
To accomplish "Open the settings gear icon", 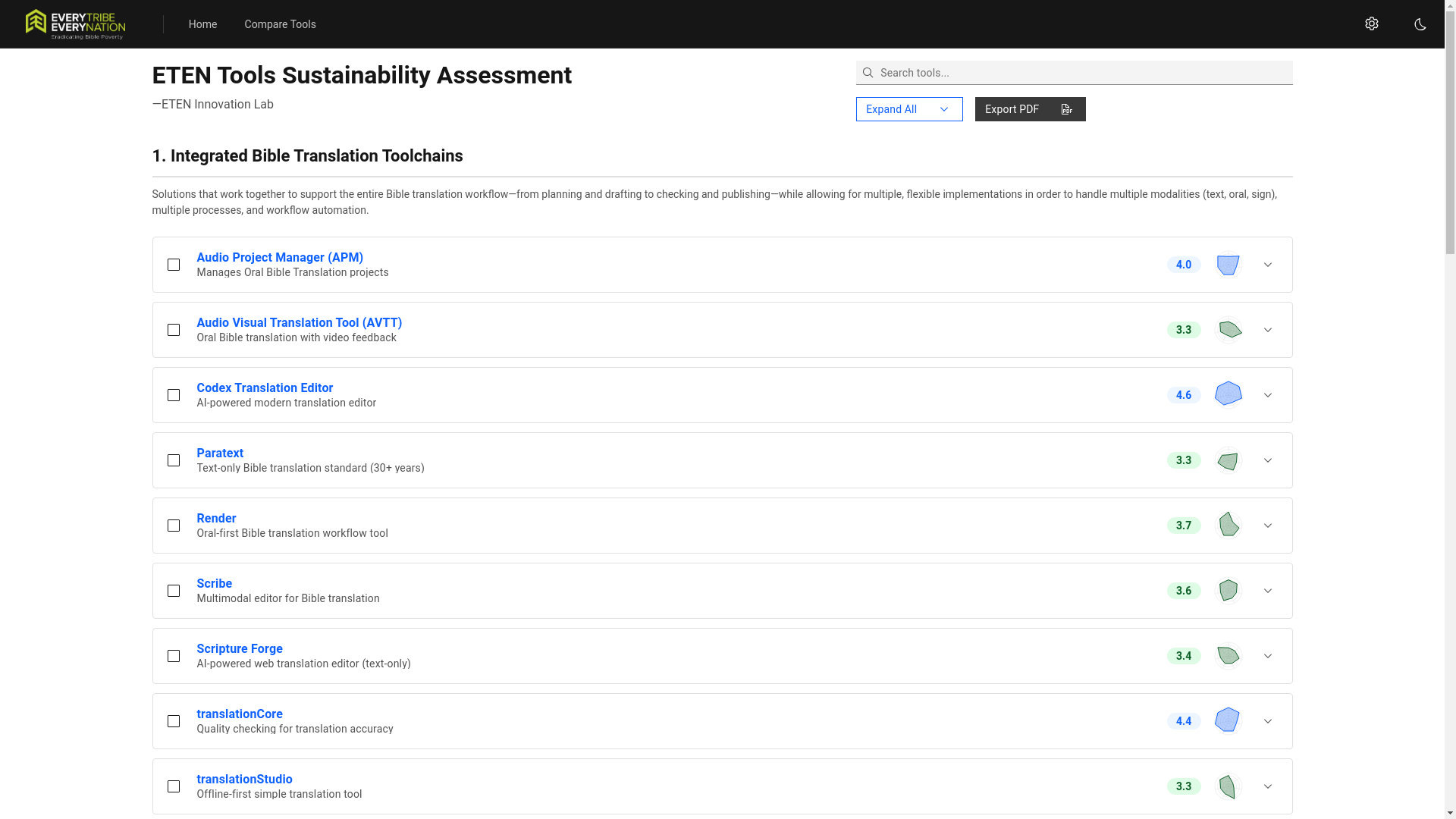I will [x=1372, y=24].
